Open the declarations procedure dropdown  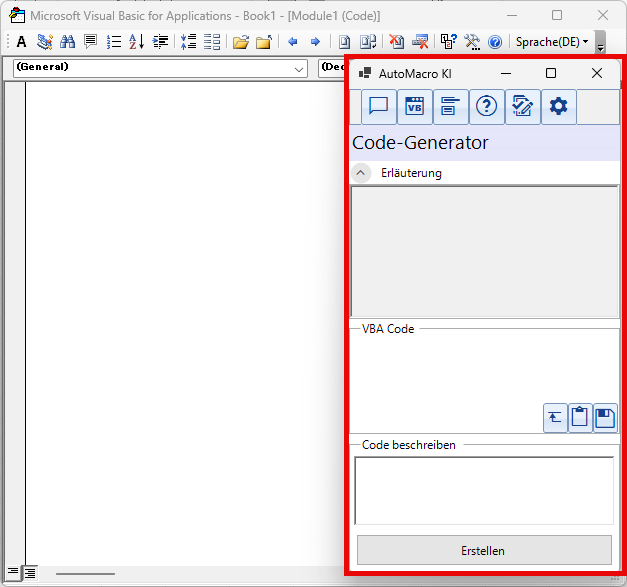point(332,68)
